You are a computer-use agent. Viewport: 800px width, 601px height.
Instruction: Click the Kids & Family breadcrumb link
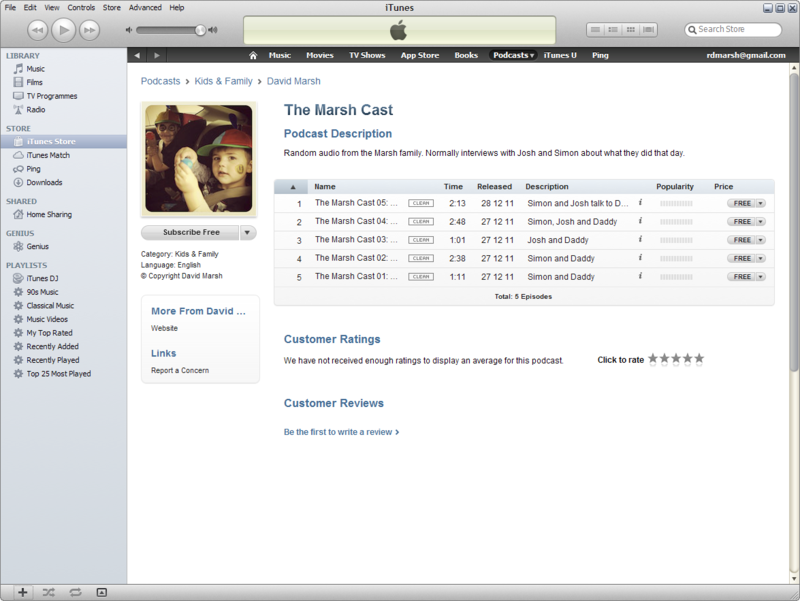[x=223, y=81]
